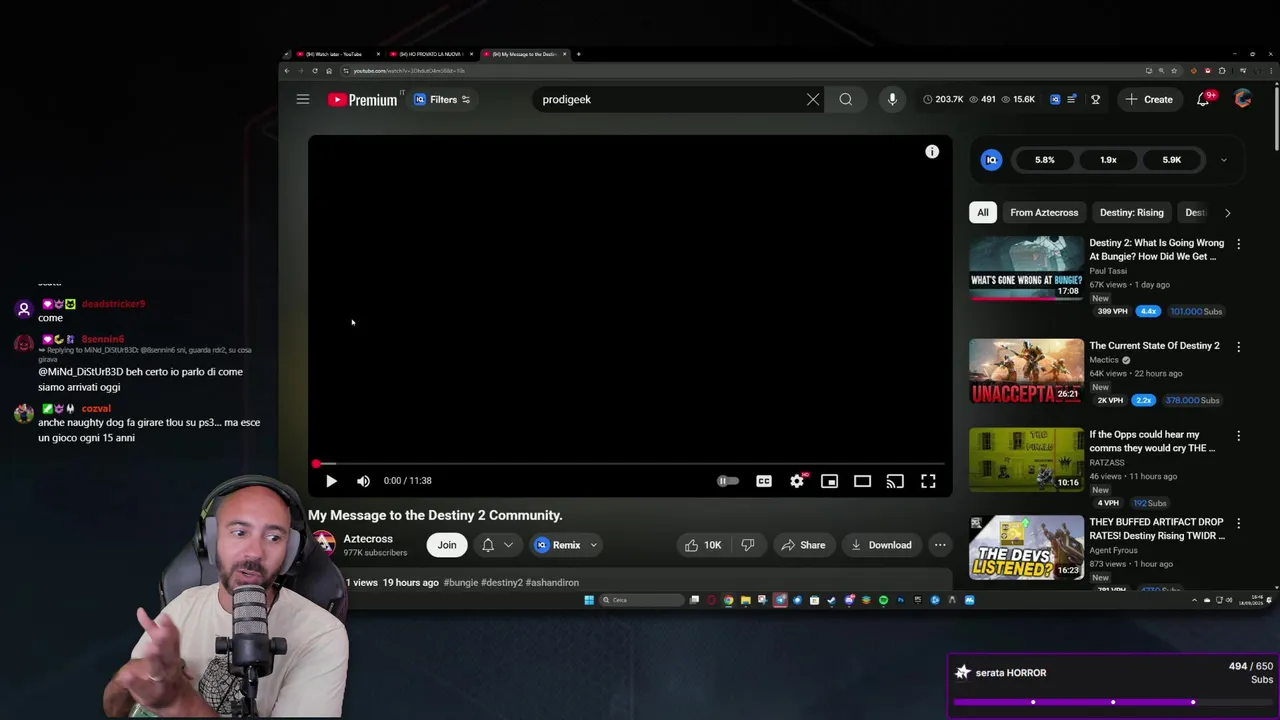Switch to HO PROVATO LA NUOVA browser tab
1280x720 pixels.
point(431,54)
